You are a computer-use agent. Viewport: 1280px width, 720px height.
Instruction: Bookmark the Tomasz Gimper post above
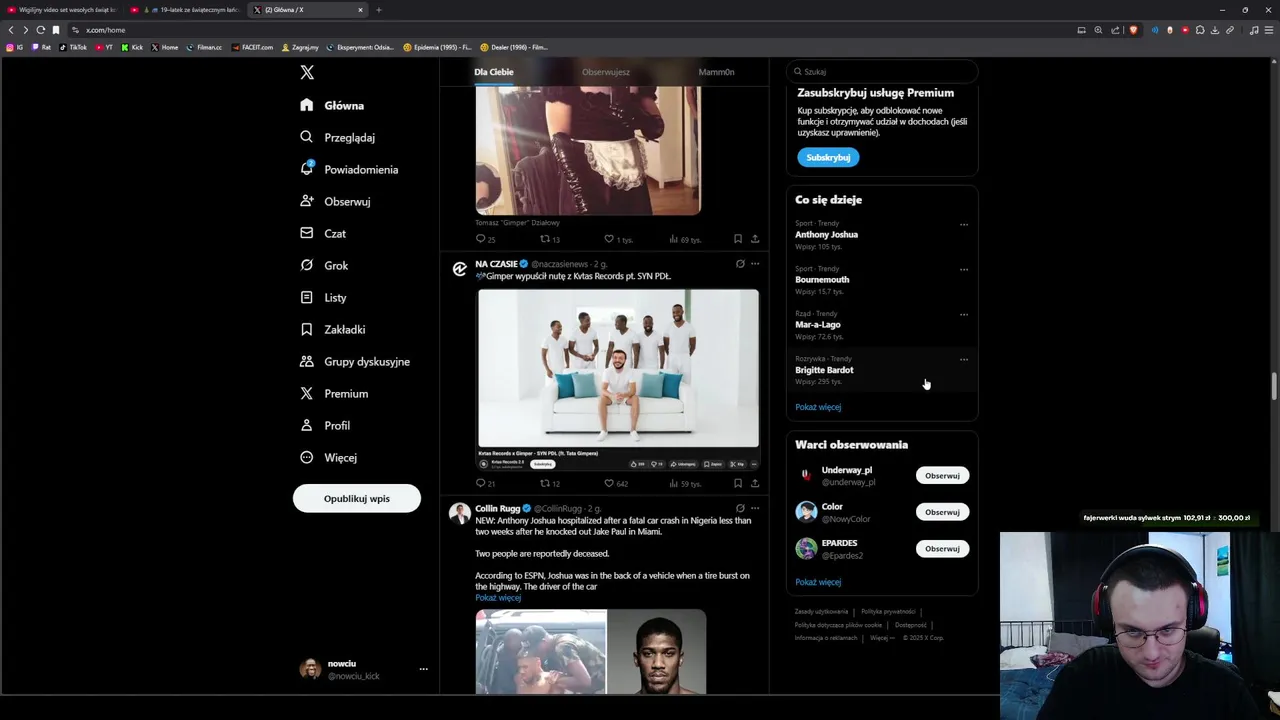click(x=738, y=239)
